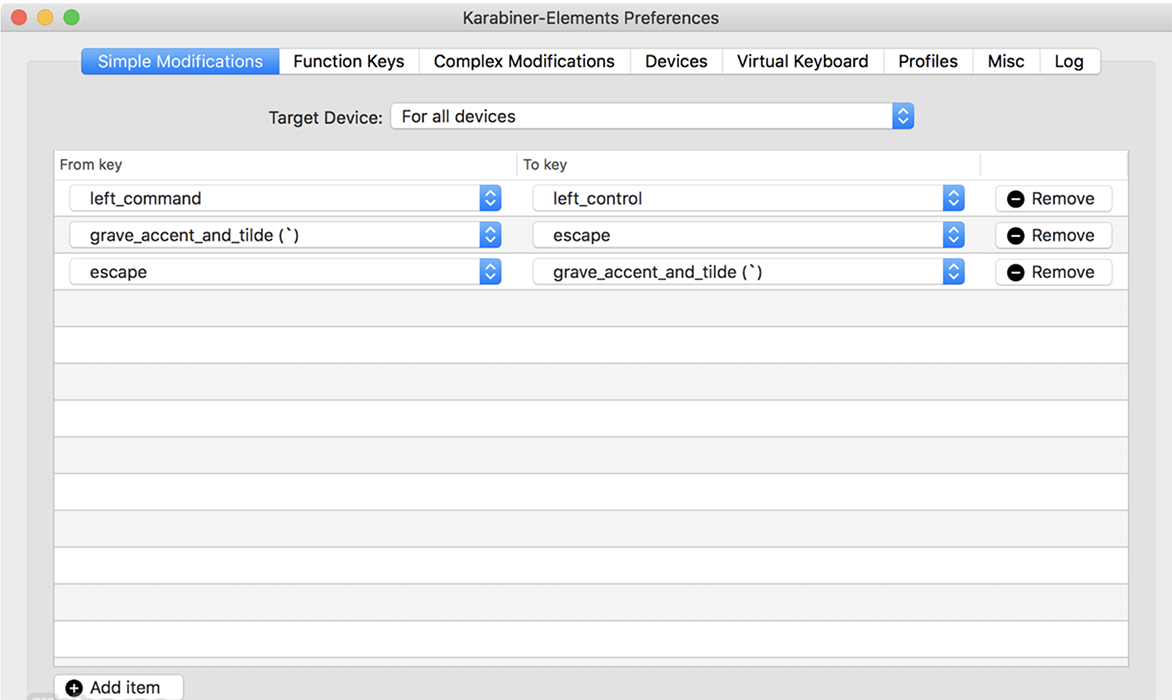
Task: Click the plus icon beside Add item
Action: (74, 688)
